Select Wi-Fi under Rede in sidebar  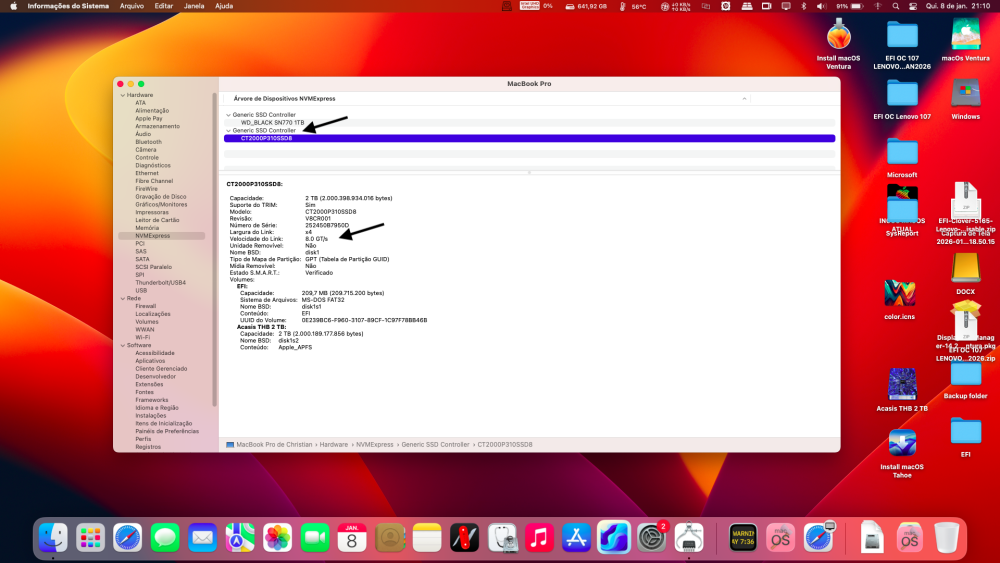tap(142, 338)
